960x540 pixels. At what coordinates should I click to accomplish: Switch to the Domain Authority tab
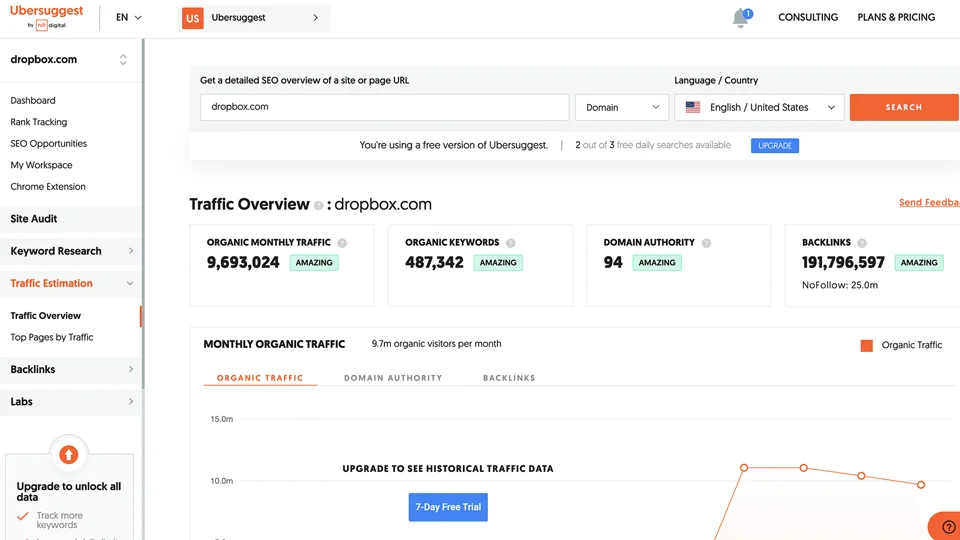point(393,378)
